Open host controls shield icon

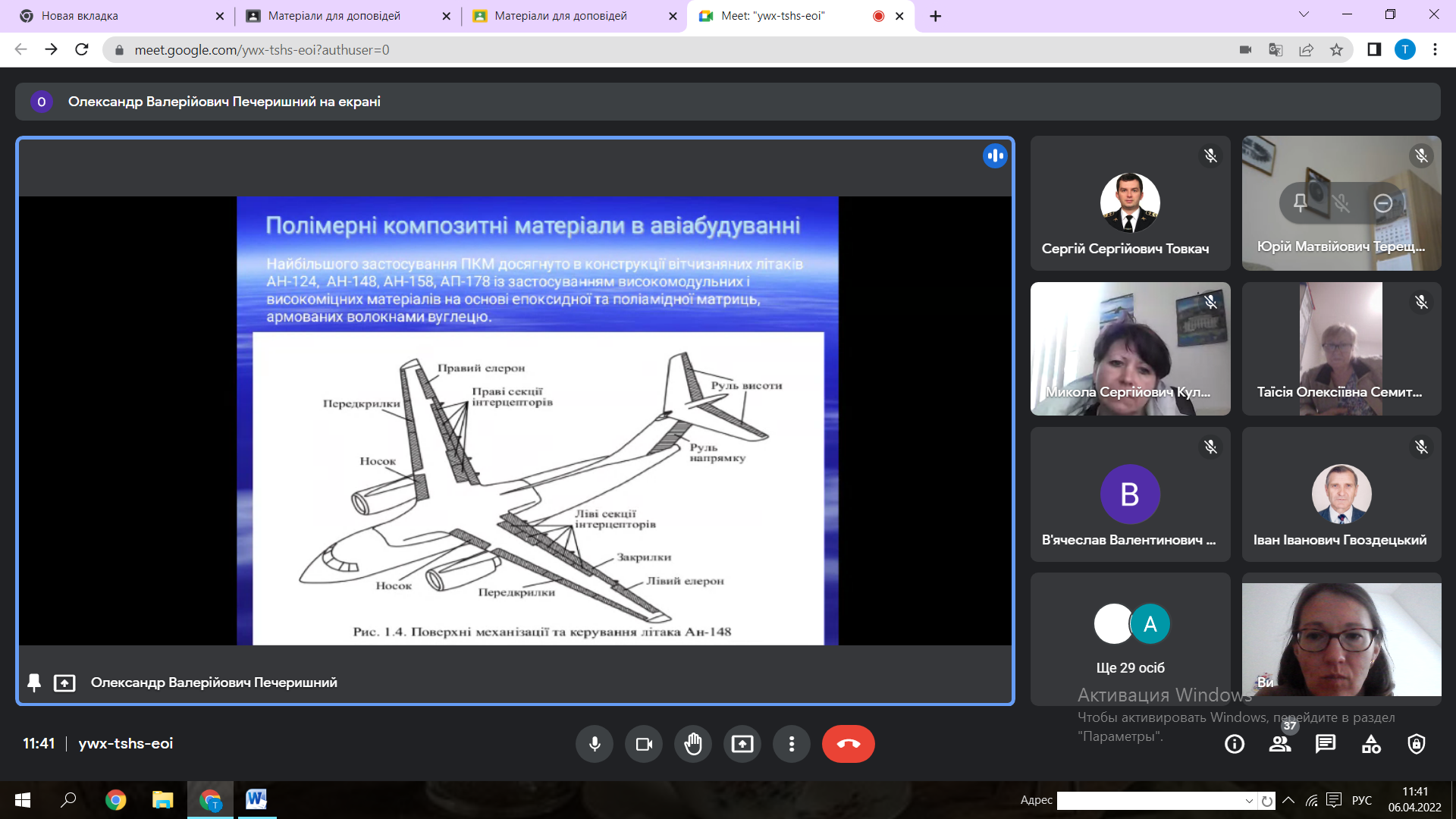1417,744
